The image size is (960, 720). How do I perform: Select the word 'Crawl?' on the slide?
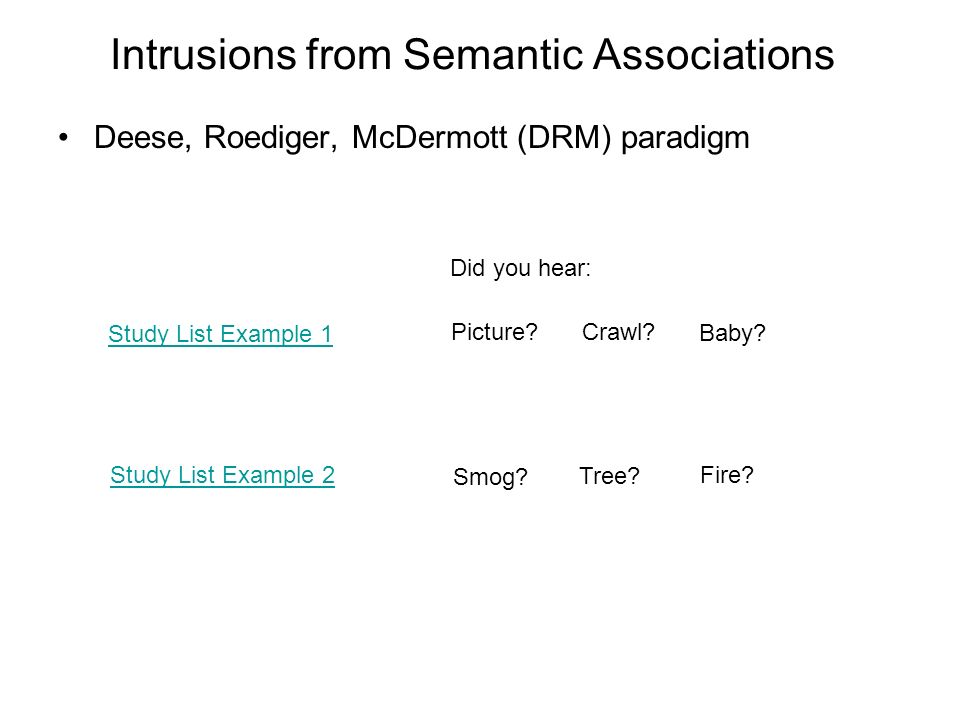tap(618, 332)
